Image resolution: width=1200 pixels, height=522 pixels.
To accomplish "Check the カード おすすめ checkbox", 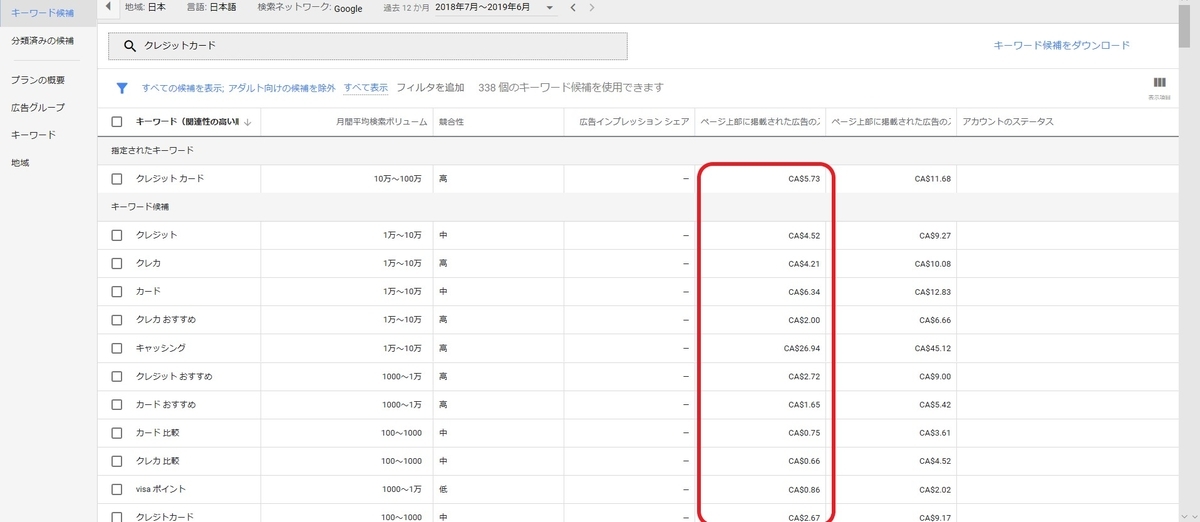I will (117, 404).
